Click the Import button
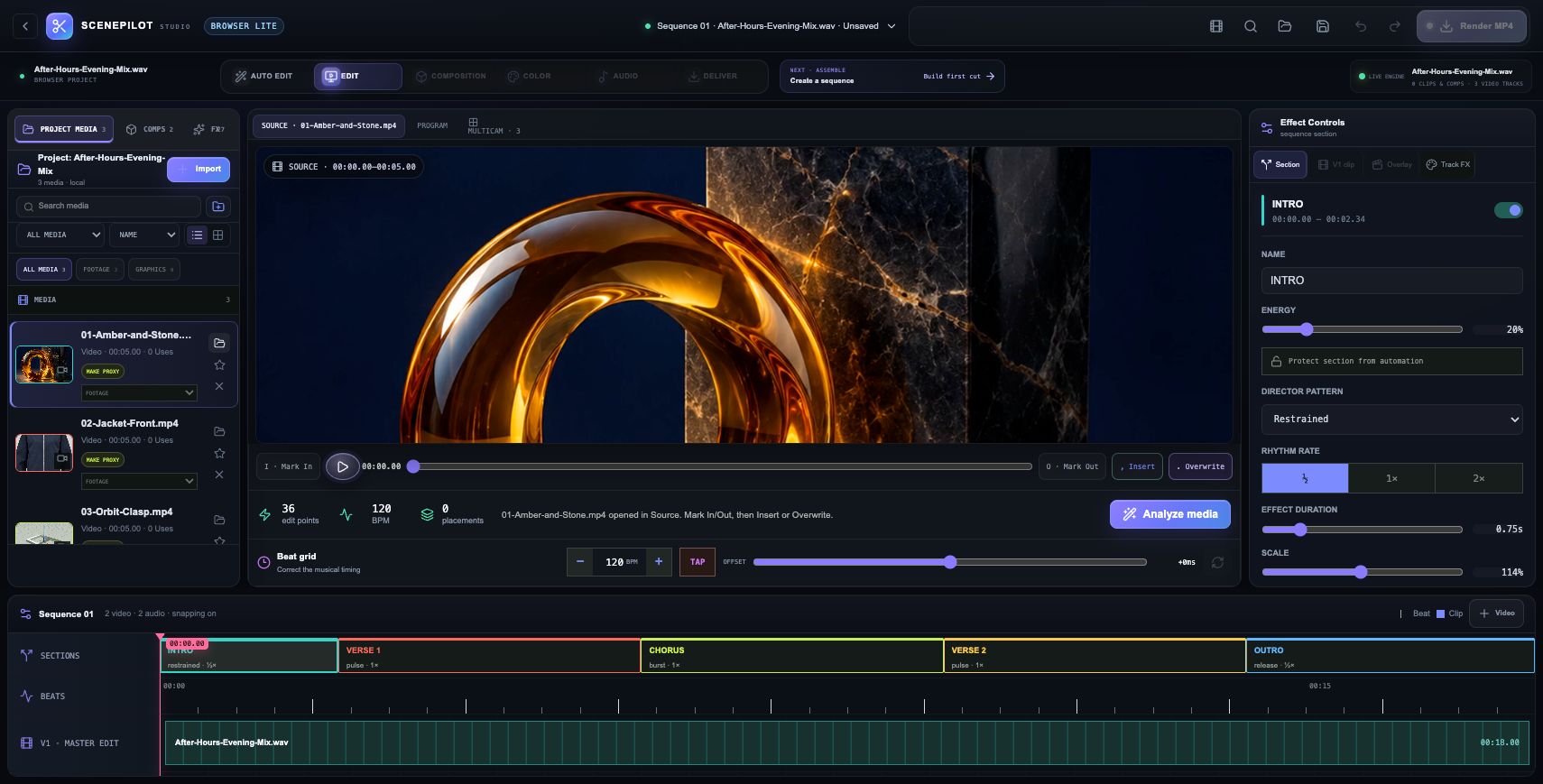 point(199,170)
